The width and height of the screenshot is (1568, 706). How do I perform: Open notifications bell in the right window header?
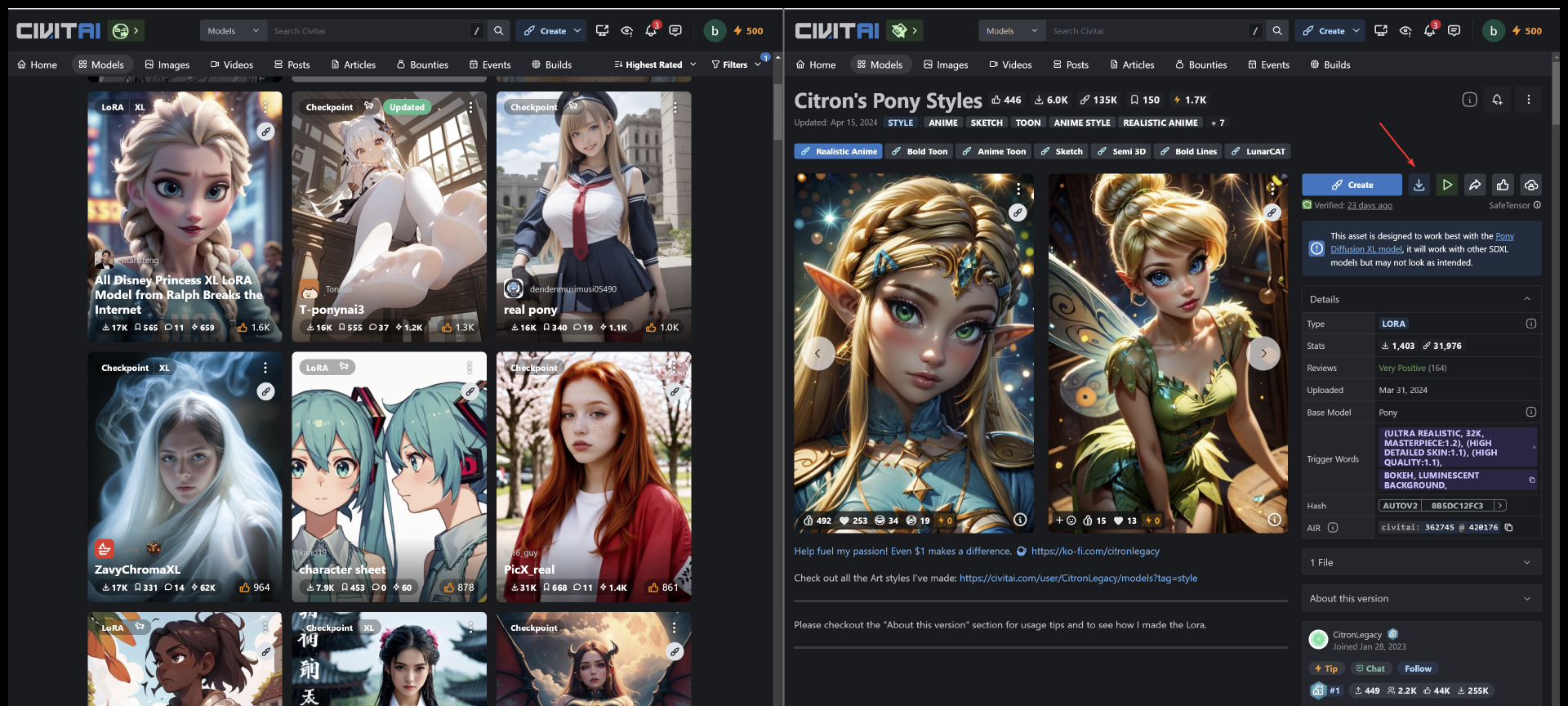[1430, 31]
